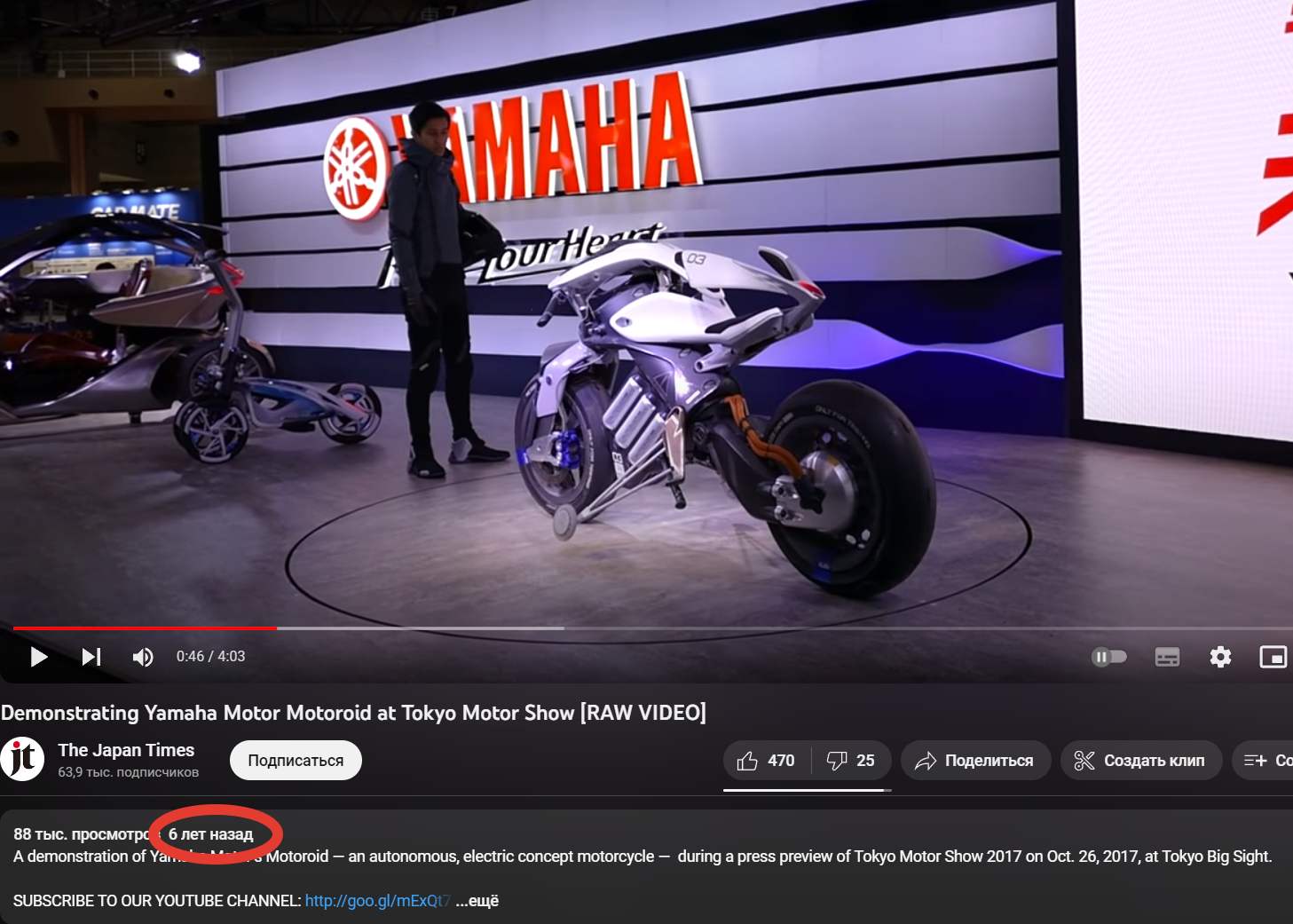Image resolution: width=1293 pixels, height=924 pixels.
Task: Open the goo.gl/mExQt7 subscribe link
Action: 377,901
